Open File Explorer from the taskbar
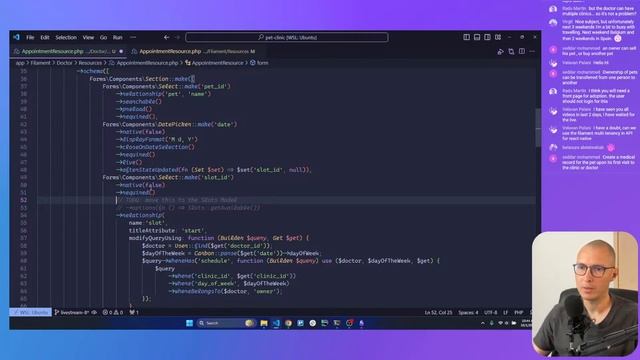Image resolution: width=640 pixels, height=360 pixels. 264,323
